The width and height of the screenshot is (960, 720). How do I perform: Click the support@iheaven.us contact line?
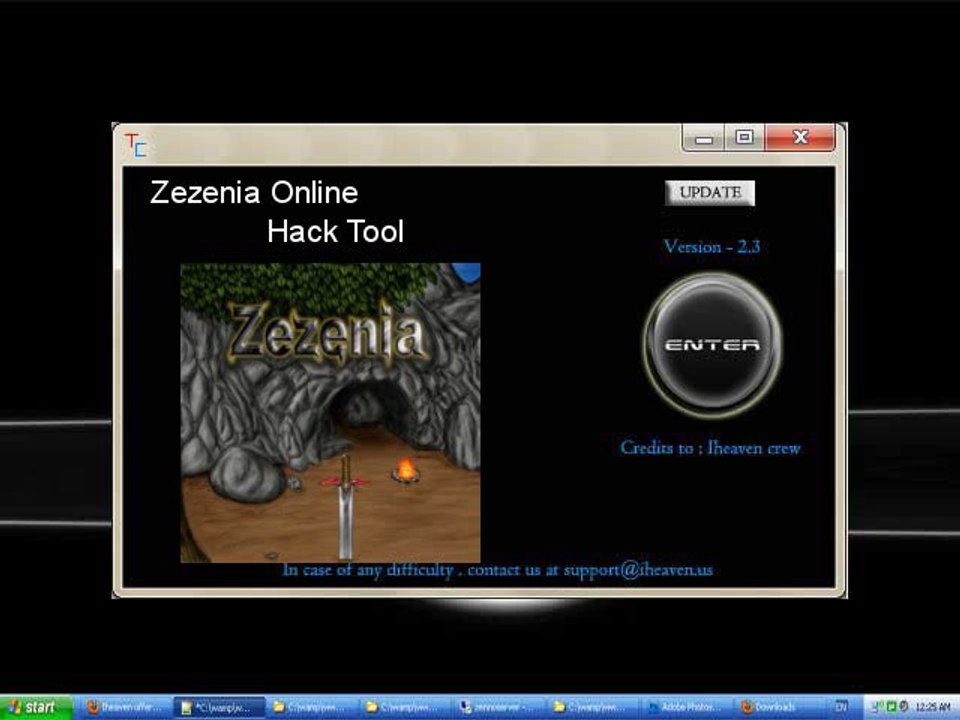(498, 571)
